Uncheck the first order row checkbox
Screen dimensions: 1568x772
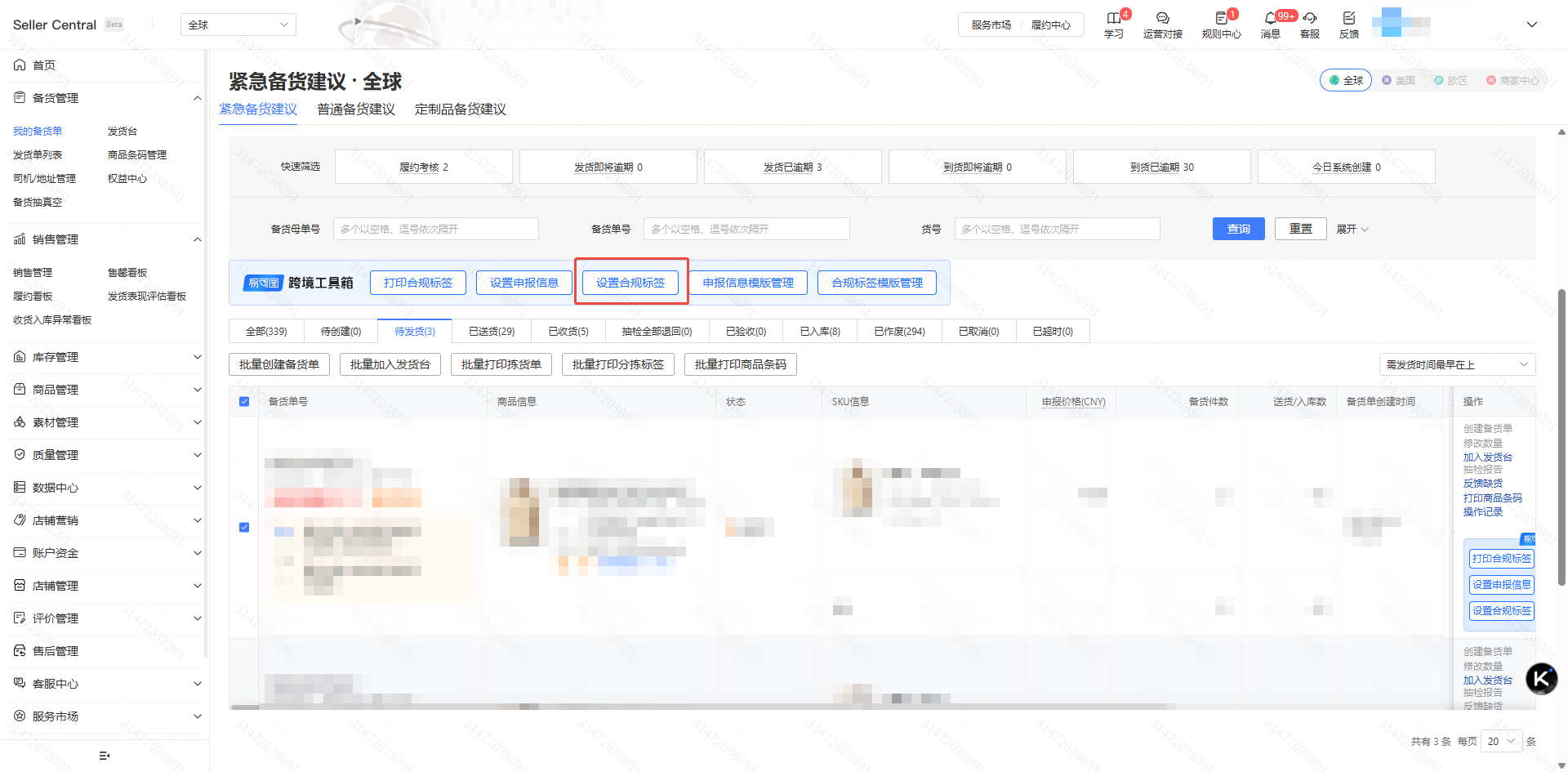[x=244, y=527]
